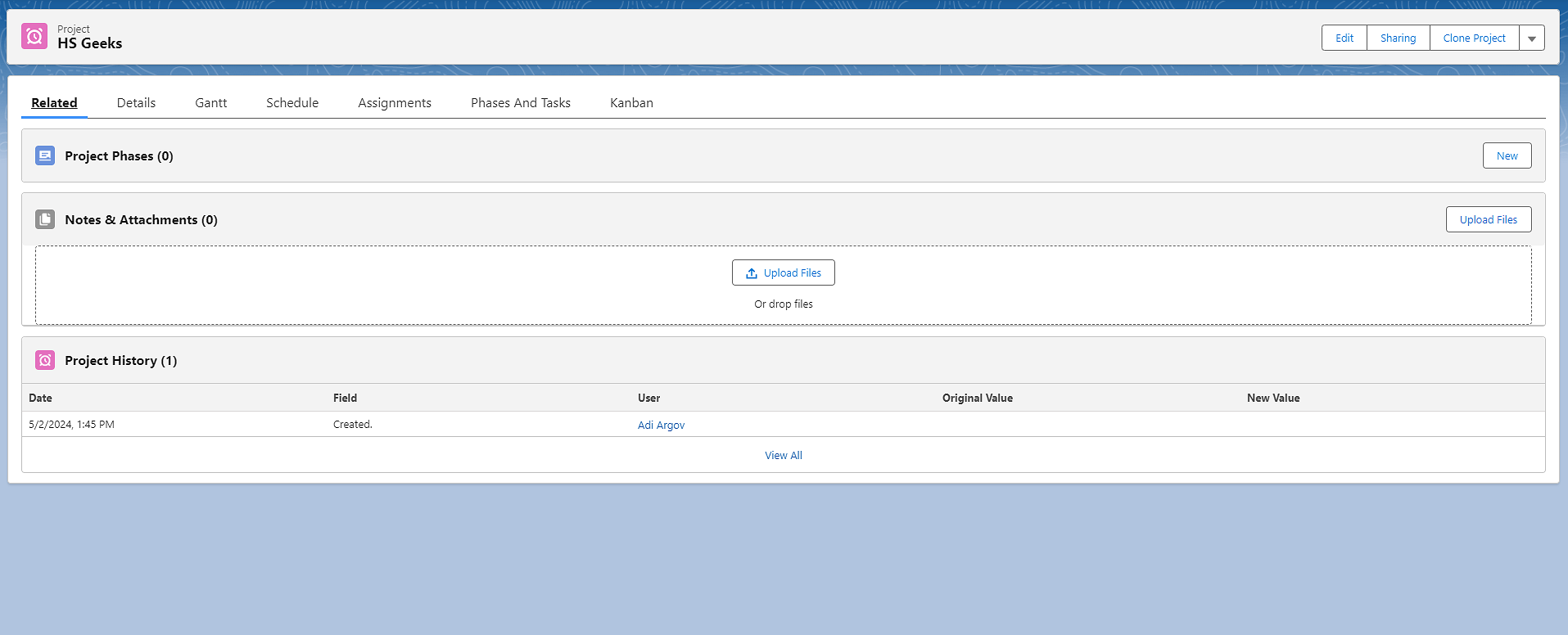1568x635 pixels.
Task: Open the dropdown arrow beside Clone Project
Action: point(1531,38)
